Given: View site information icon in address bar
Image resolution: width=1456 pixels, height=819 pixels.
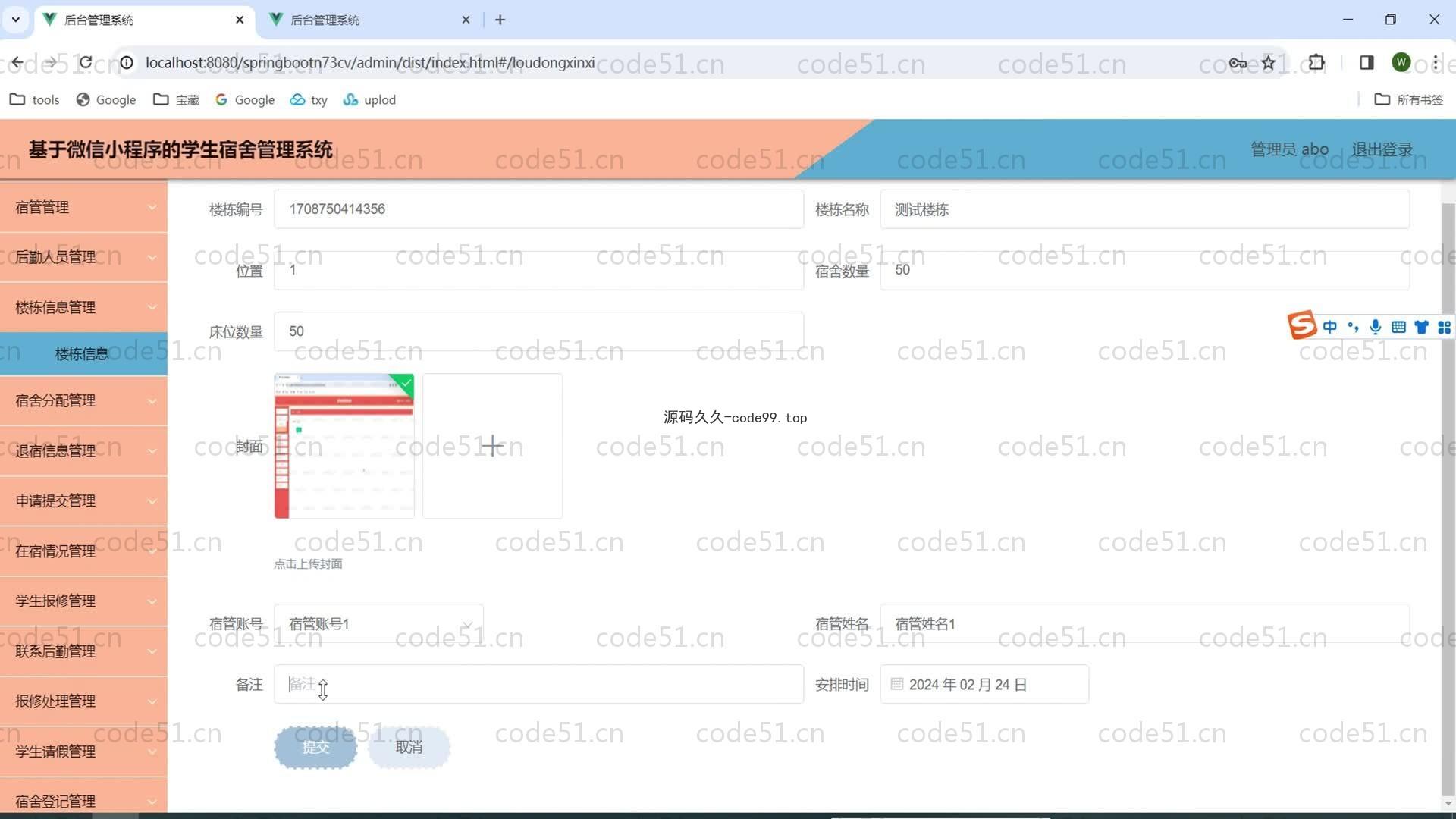Looking at the screenshot, I should [x=127, y=62].
